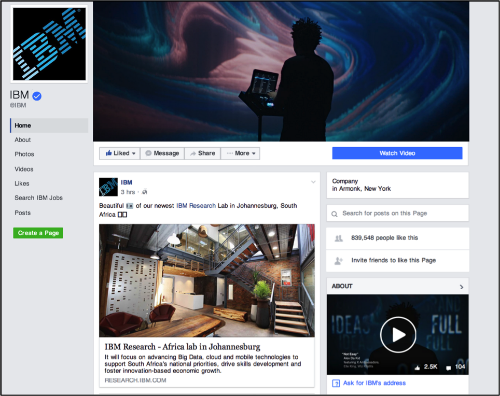Click Search for posts on this Page field
The image size is (500, 396).
click(397, 213)
